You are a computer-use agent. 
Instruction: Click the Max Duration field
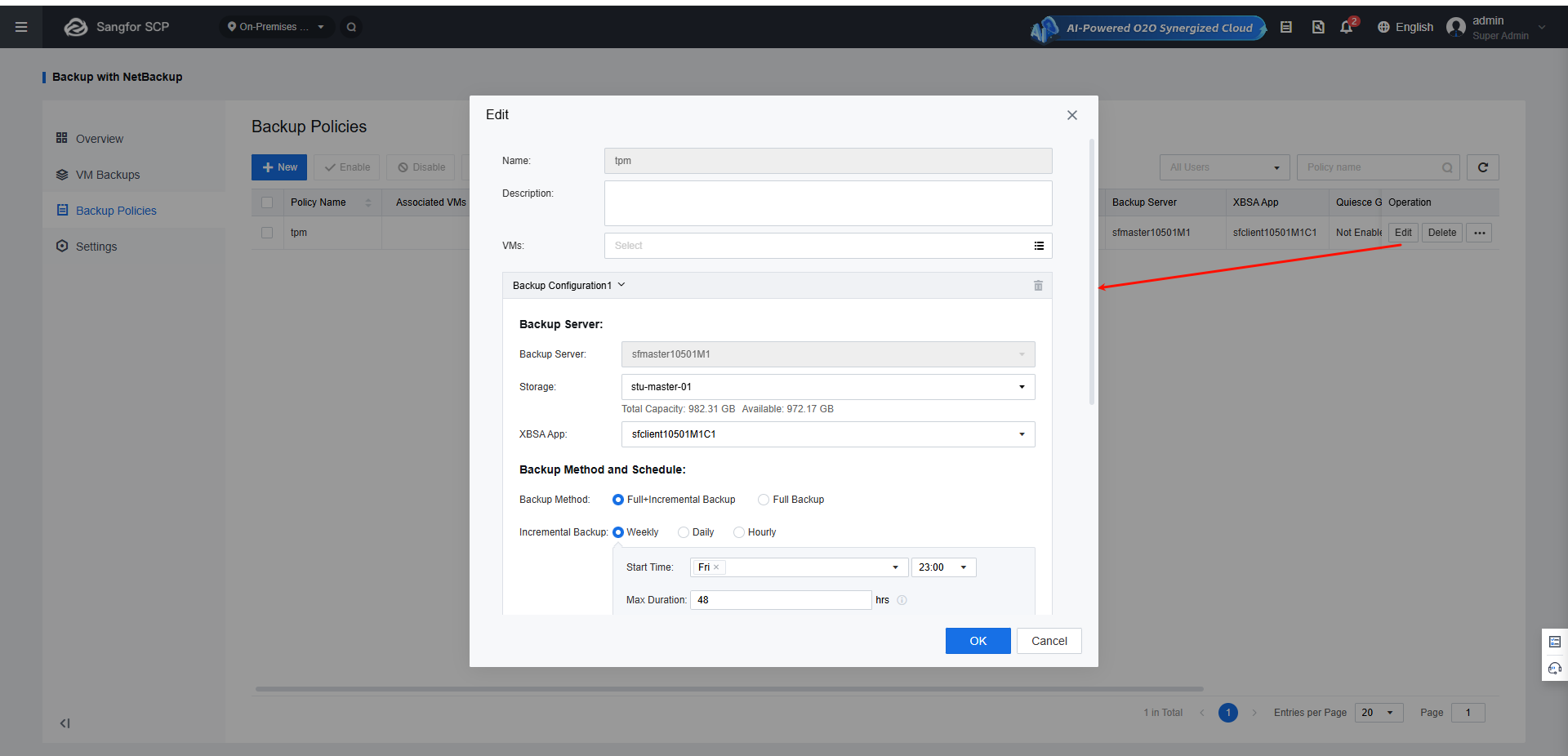click(781, 600)
